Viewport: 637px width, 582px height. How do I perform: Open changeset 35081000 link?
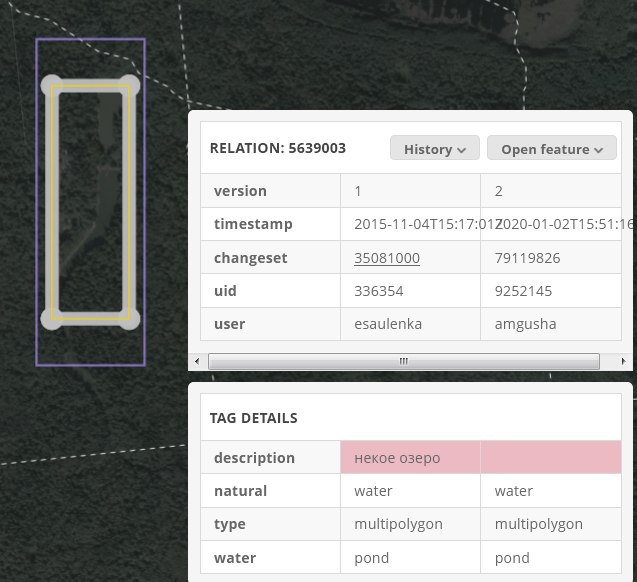[387, 258]
